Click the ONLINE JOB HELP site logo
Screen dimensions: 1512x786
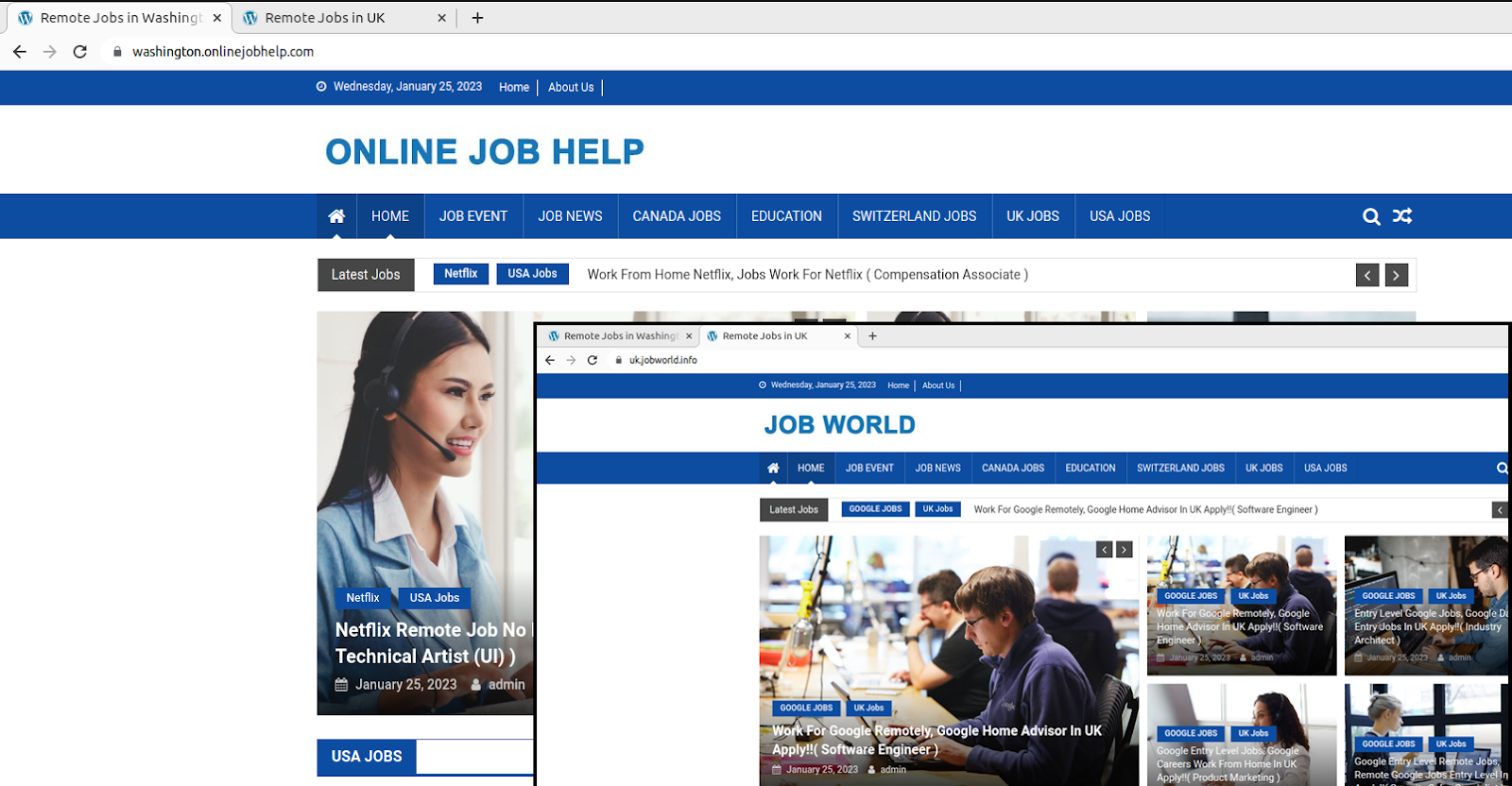485,151
